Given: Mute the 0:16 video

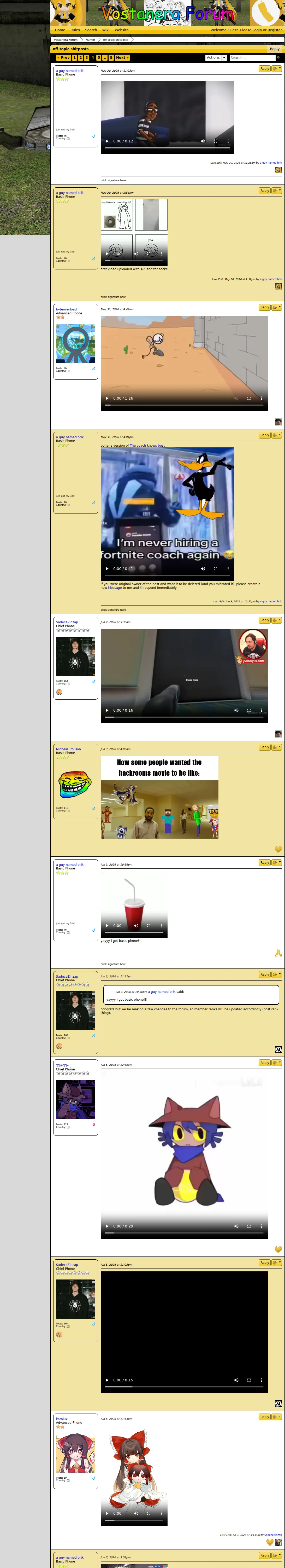Looking at the screenshot, I should (236, 710).
